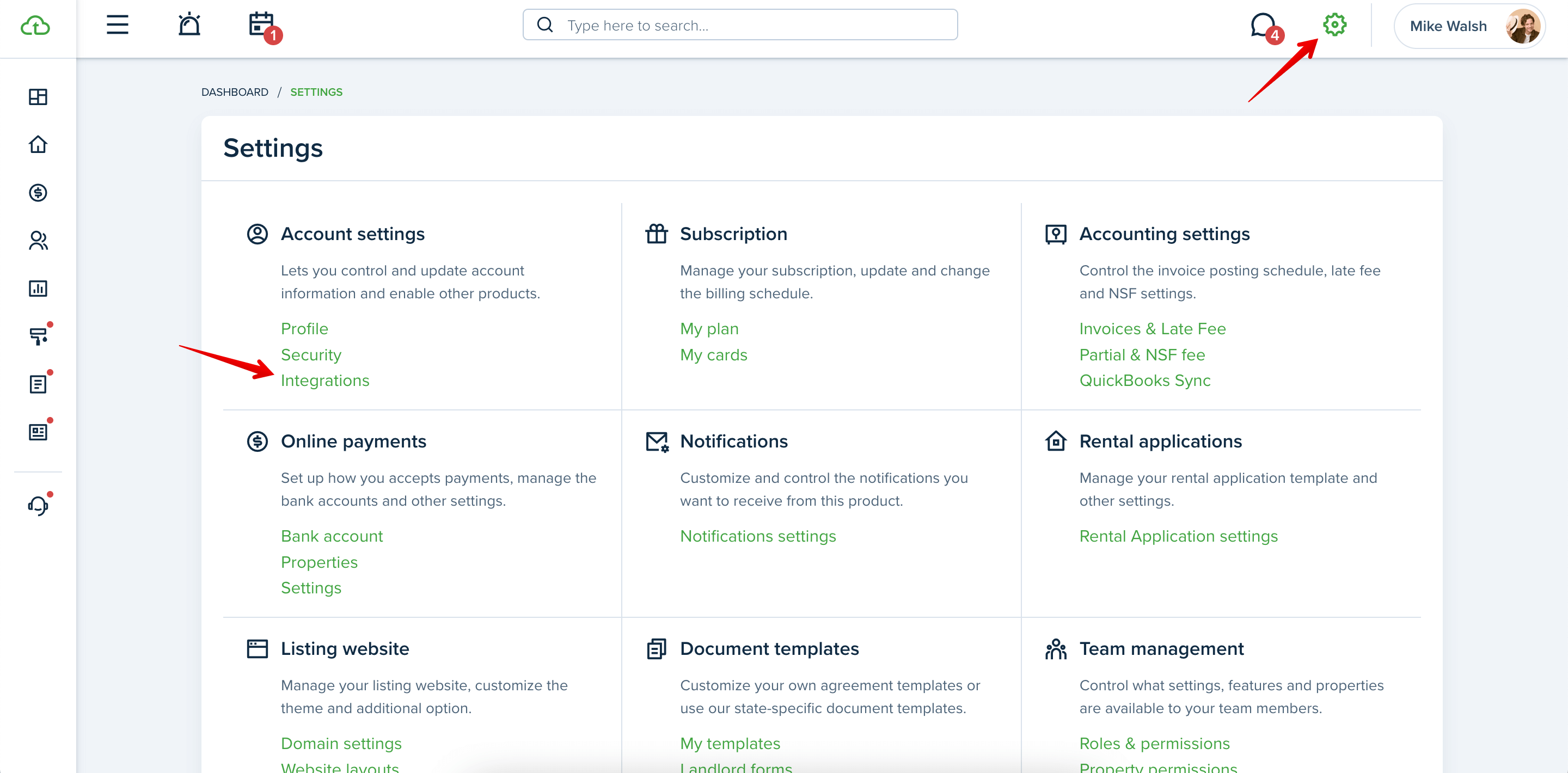Open contacts people icon in sidebar
Image resolution: width=1568 pixels, height=773 pixels.
[38, 241]
